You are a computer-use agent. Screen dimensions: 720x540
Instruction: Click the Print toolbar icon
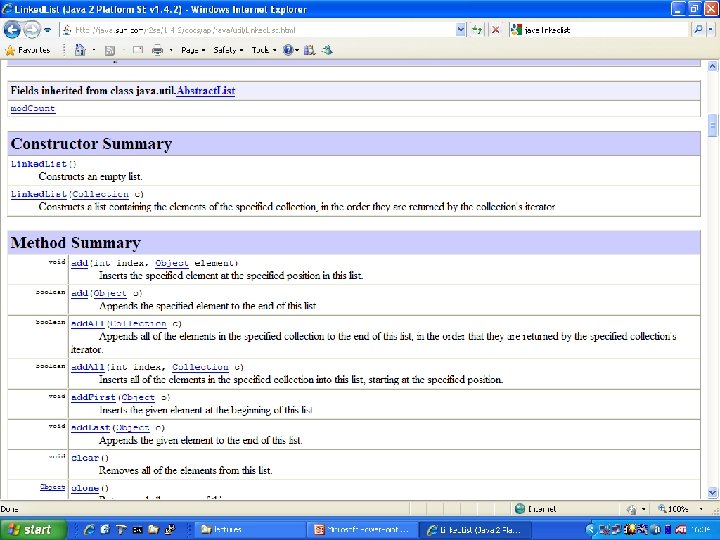[157, 50]
